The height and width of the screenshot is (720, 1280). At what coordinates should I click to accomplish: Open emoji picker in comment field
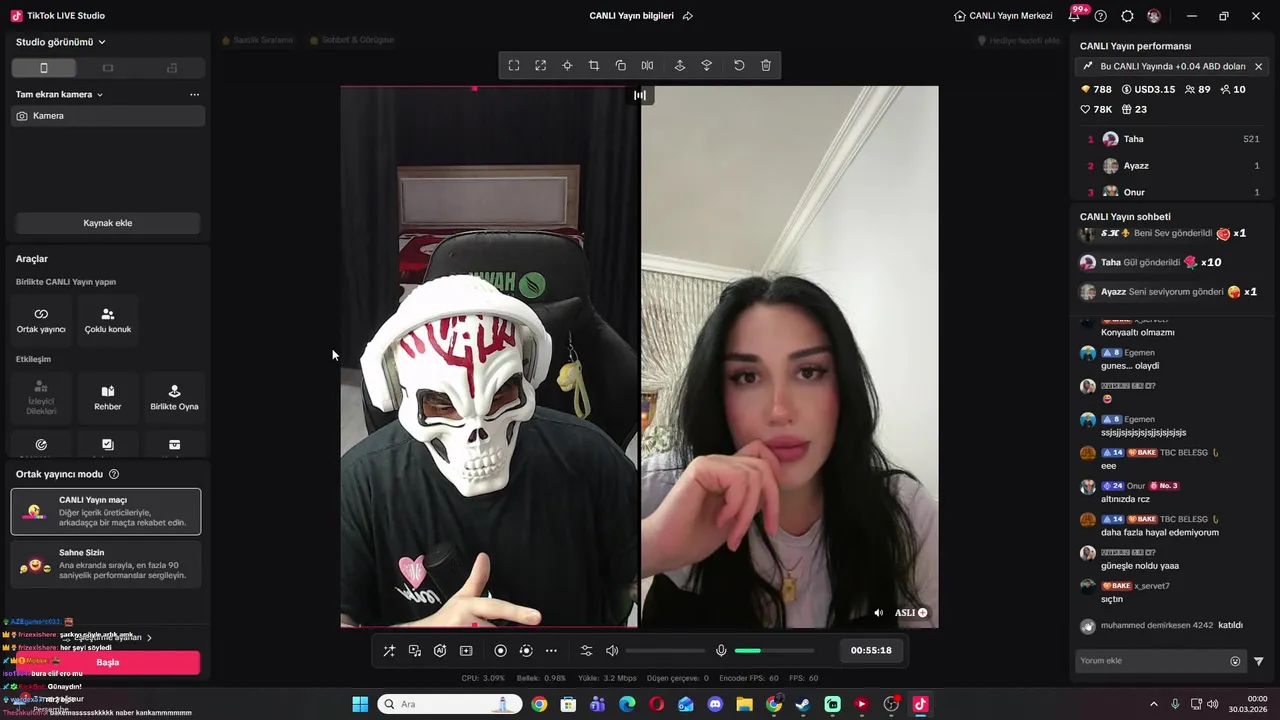(x=1235, y=661)
